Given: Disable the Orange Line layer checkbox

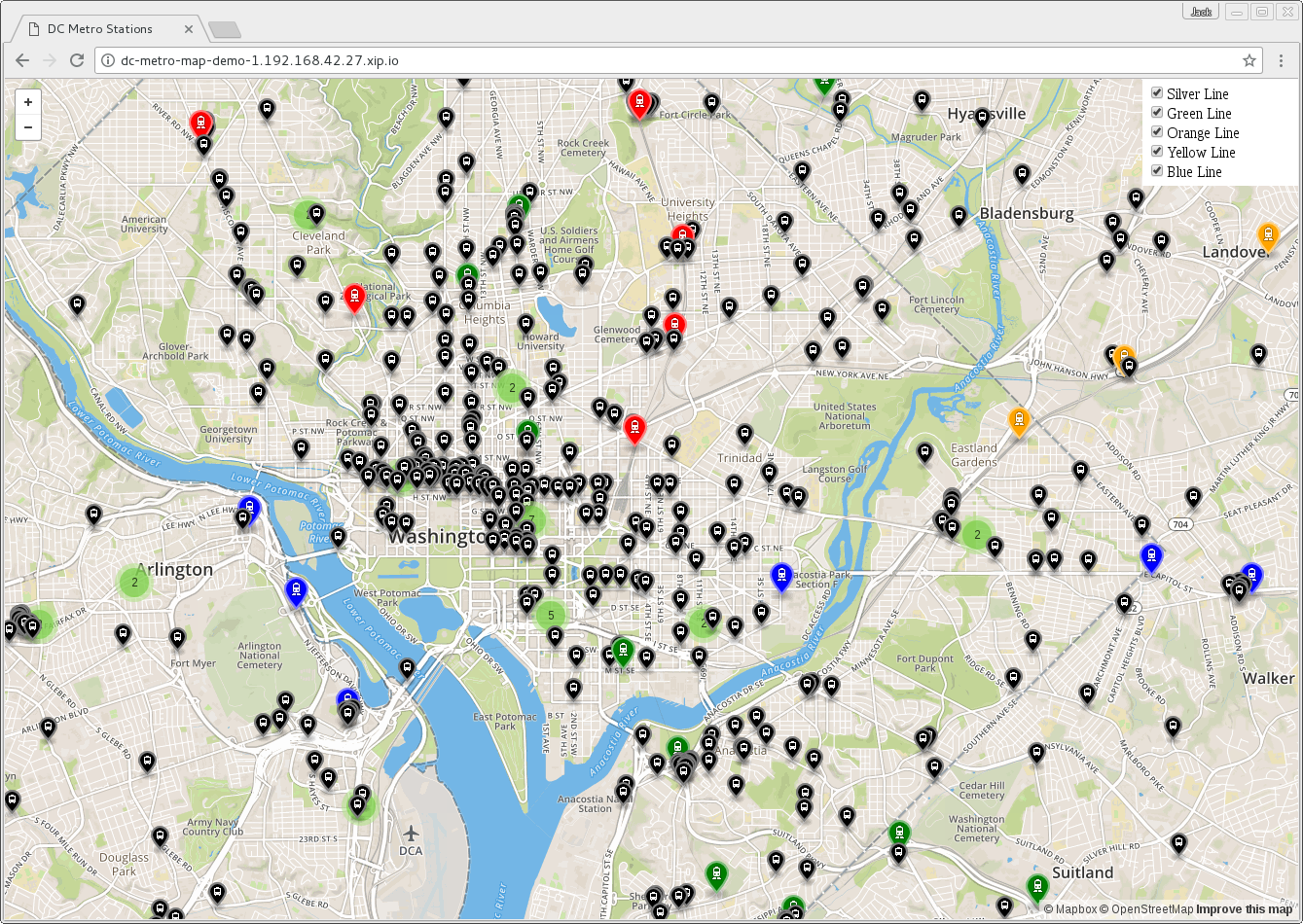Looking at the screenshot, I should coord(1157,132).
